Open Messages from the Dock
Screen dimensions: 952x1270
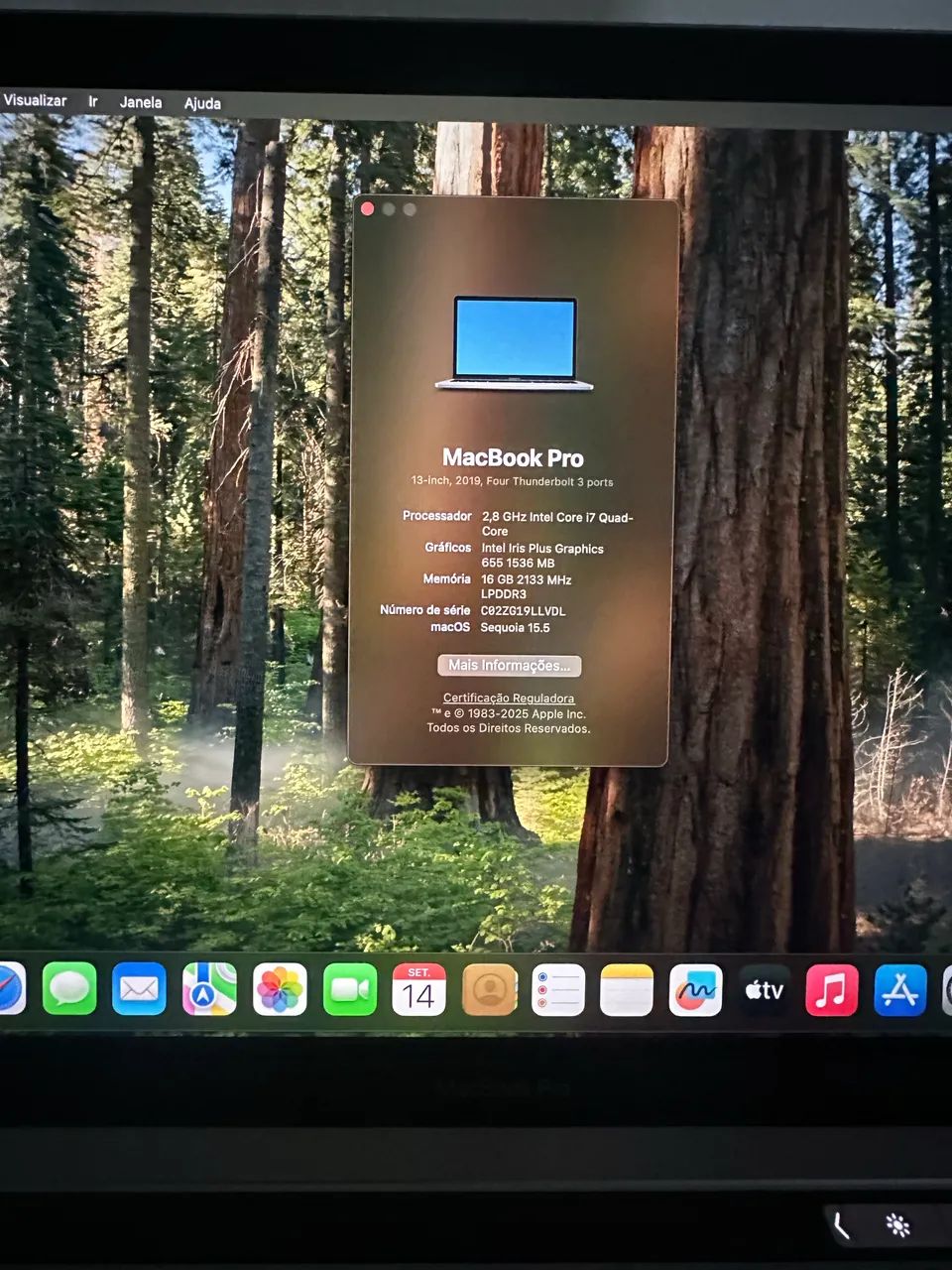point(69,988)
